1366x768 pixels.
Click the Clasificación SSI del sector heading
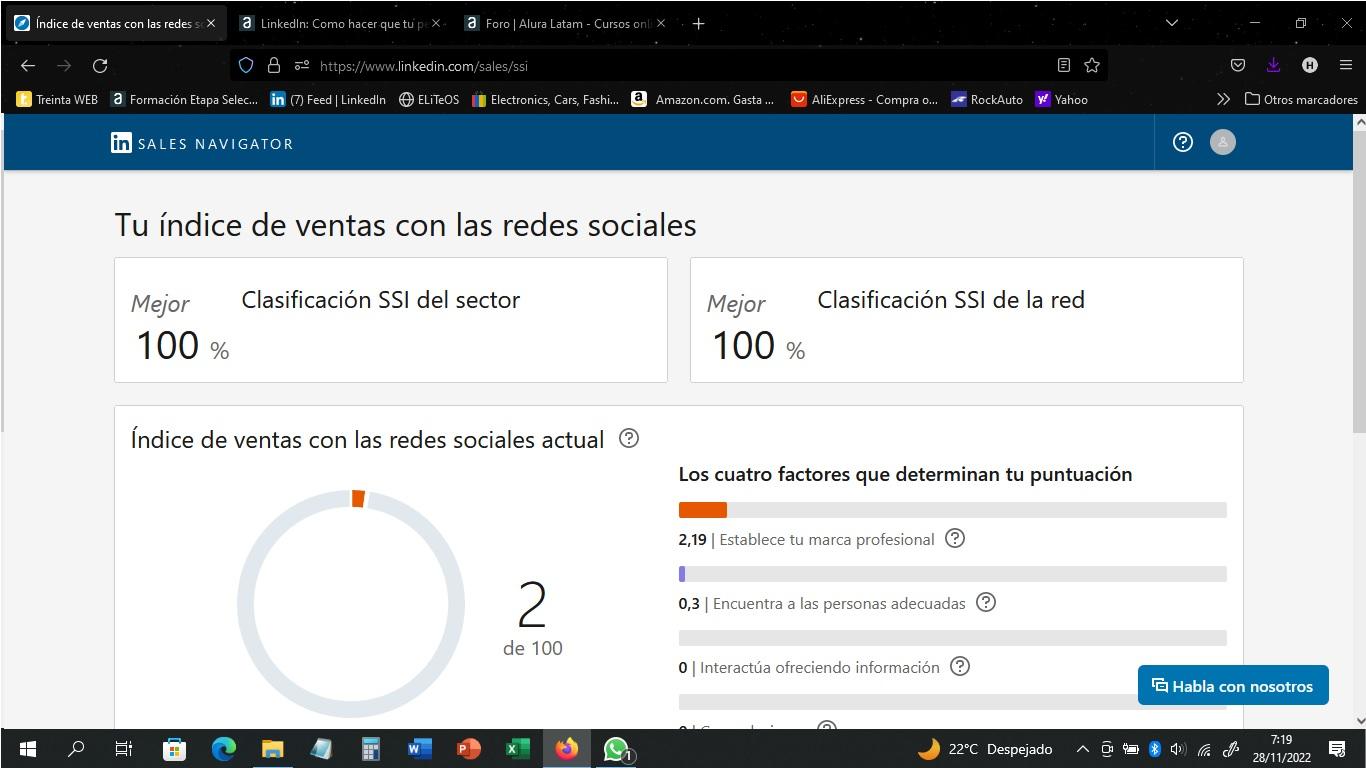(x=381, y=299)
